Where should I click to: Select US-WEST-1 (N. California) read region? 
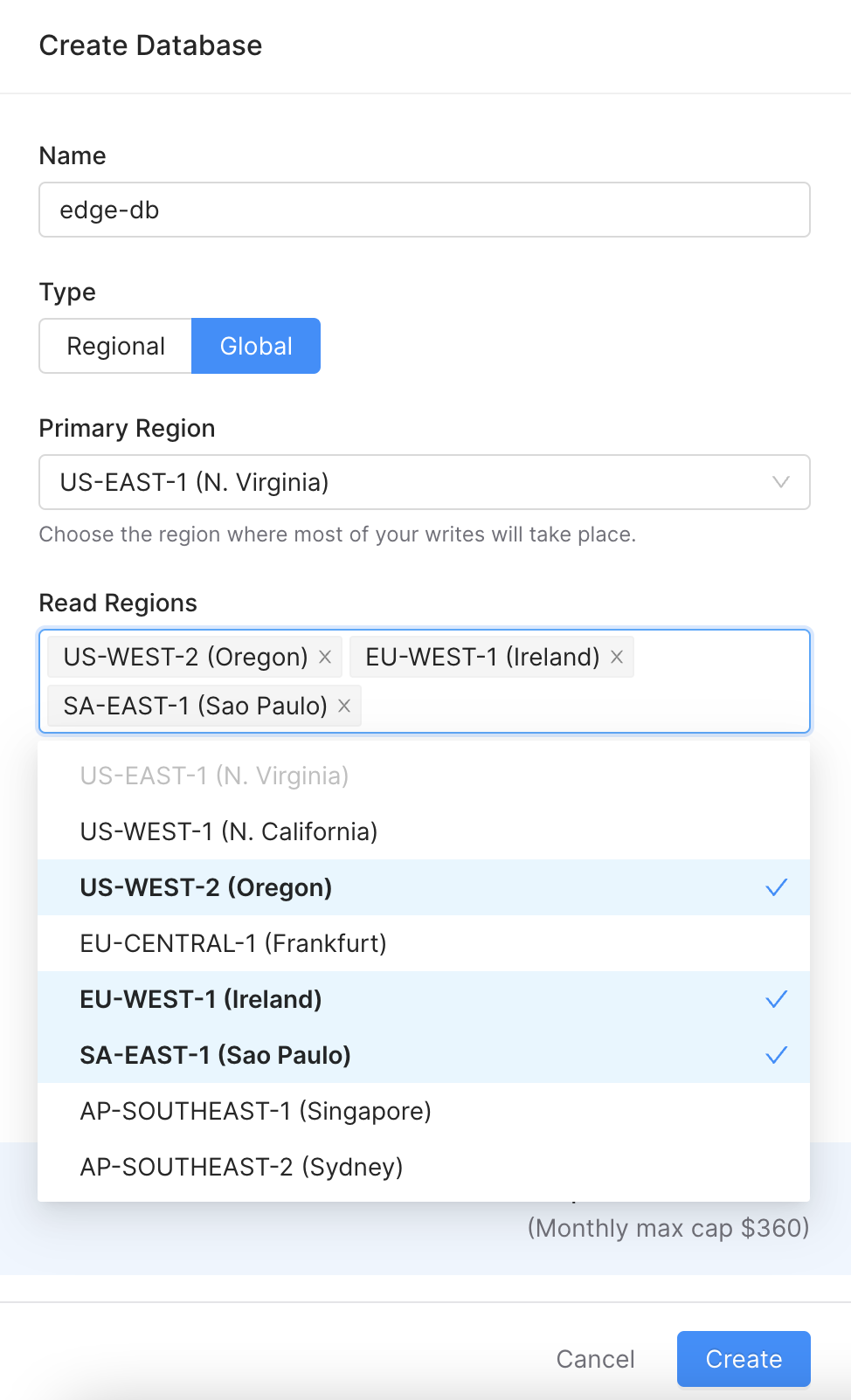tap(229, 831)
